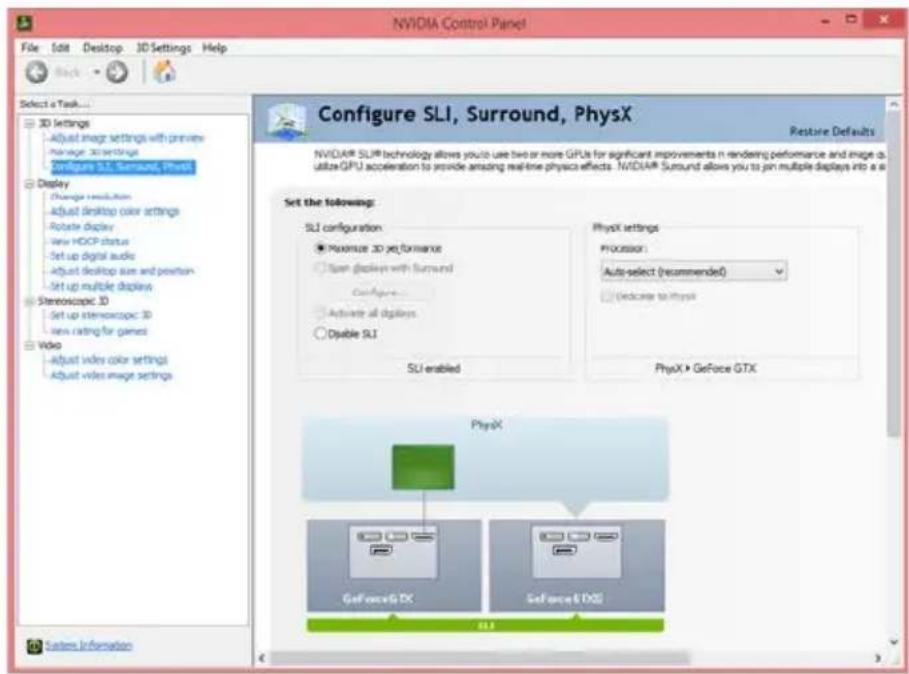Open View rating for games task
Screen dimensions: 909x674
click(99, 331)
